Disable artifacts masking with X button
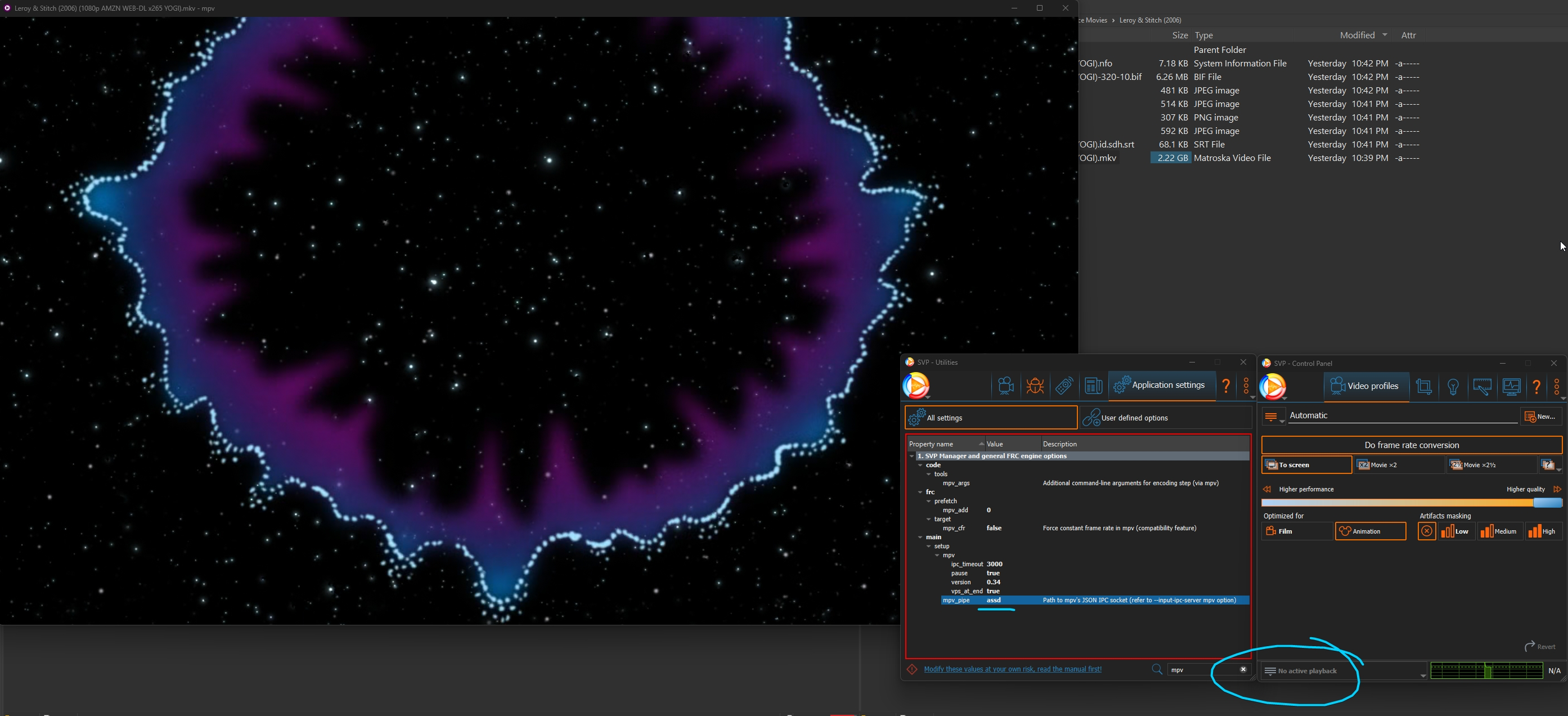This screenshot has height=716, width=1568. click(x=1426, y=531)
